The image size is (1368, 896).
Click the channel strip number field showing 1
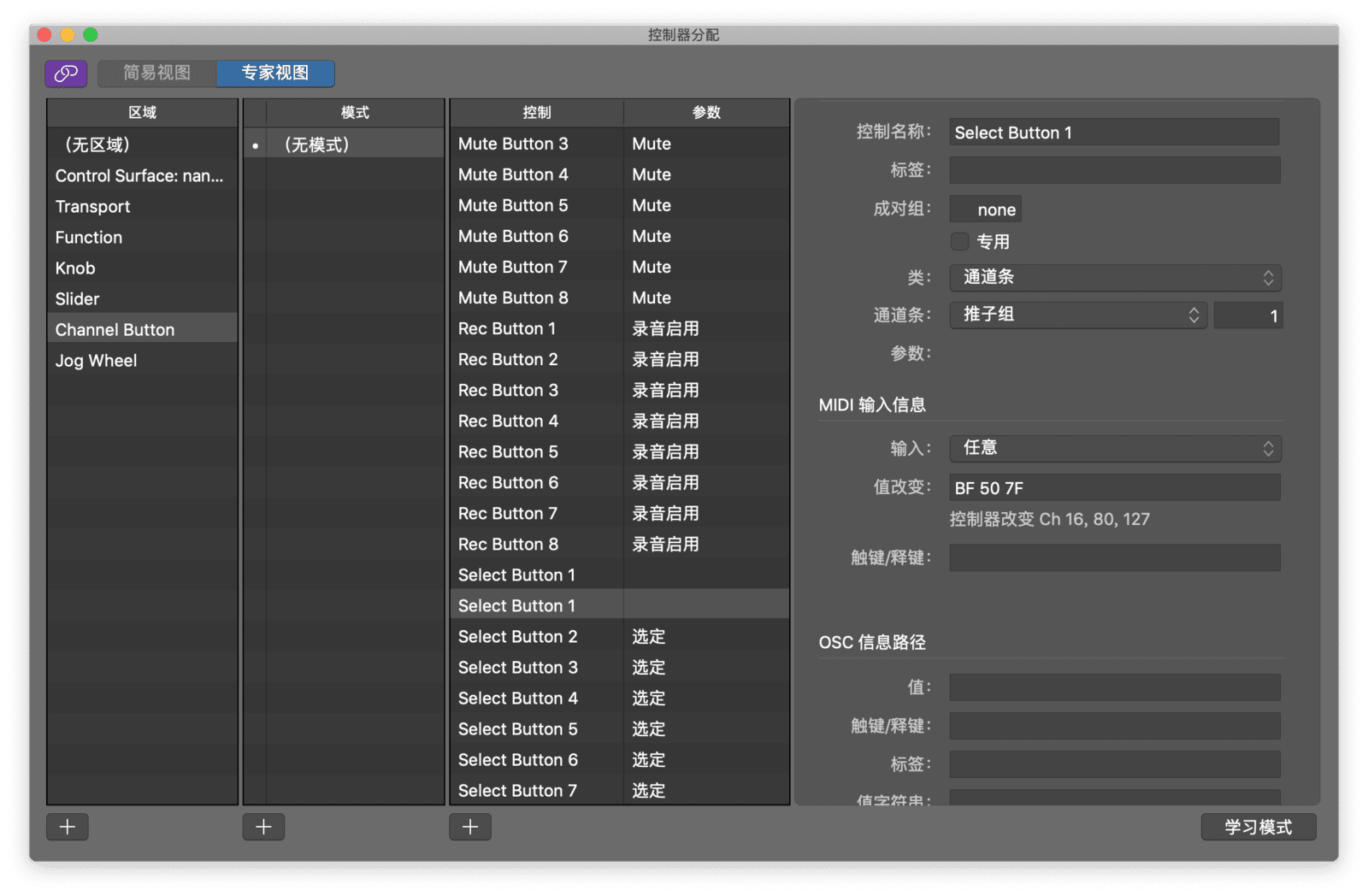1248,315
